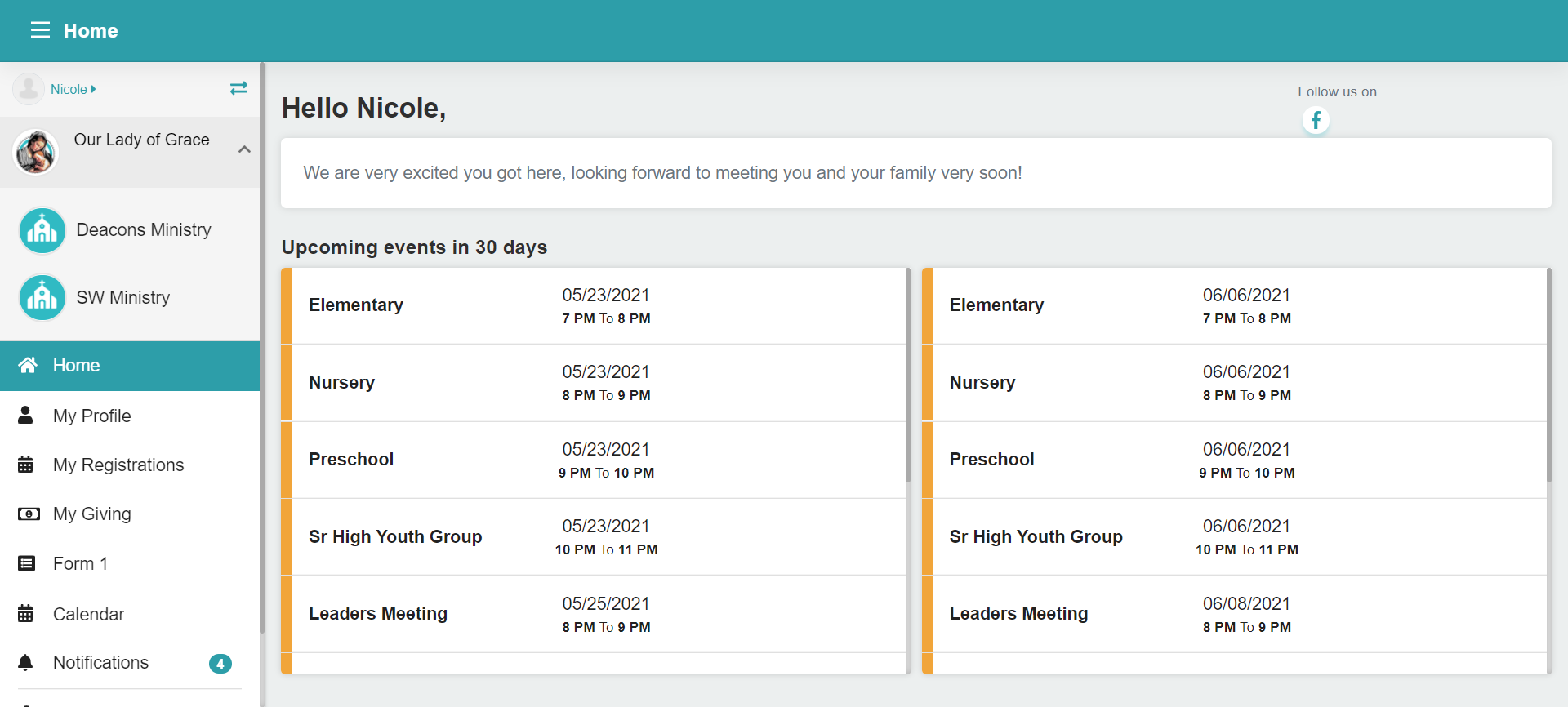This screenshot has height=707, width=1568.
Task: Click the switch account arrows icon
Action: (238, 88)
